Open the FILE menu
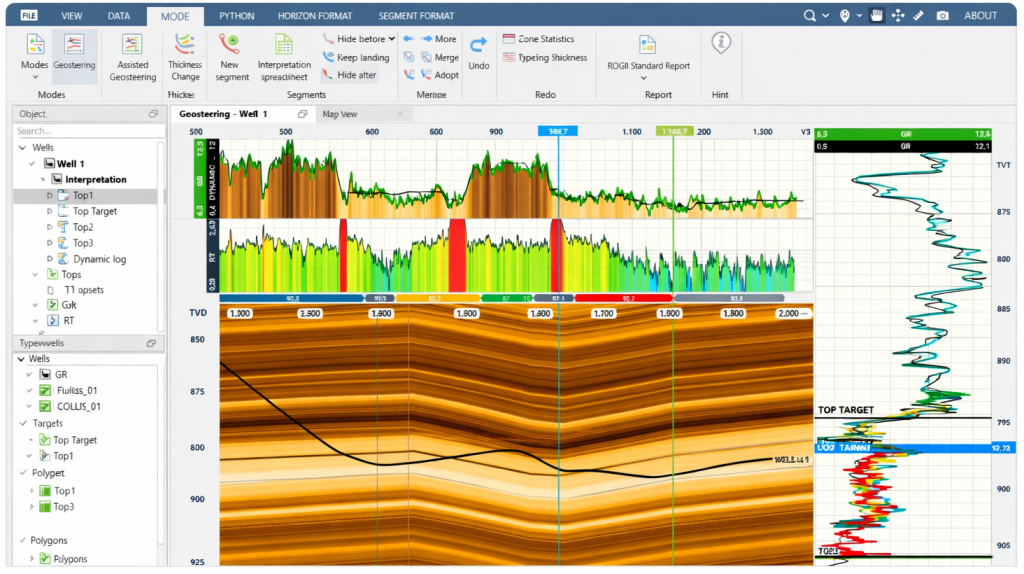Image resolution: width=1024 pixels, height=574 pixels. 29,16
